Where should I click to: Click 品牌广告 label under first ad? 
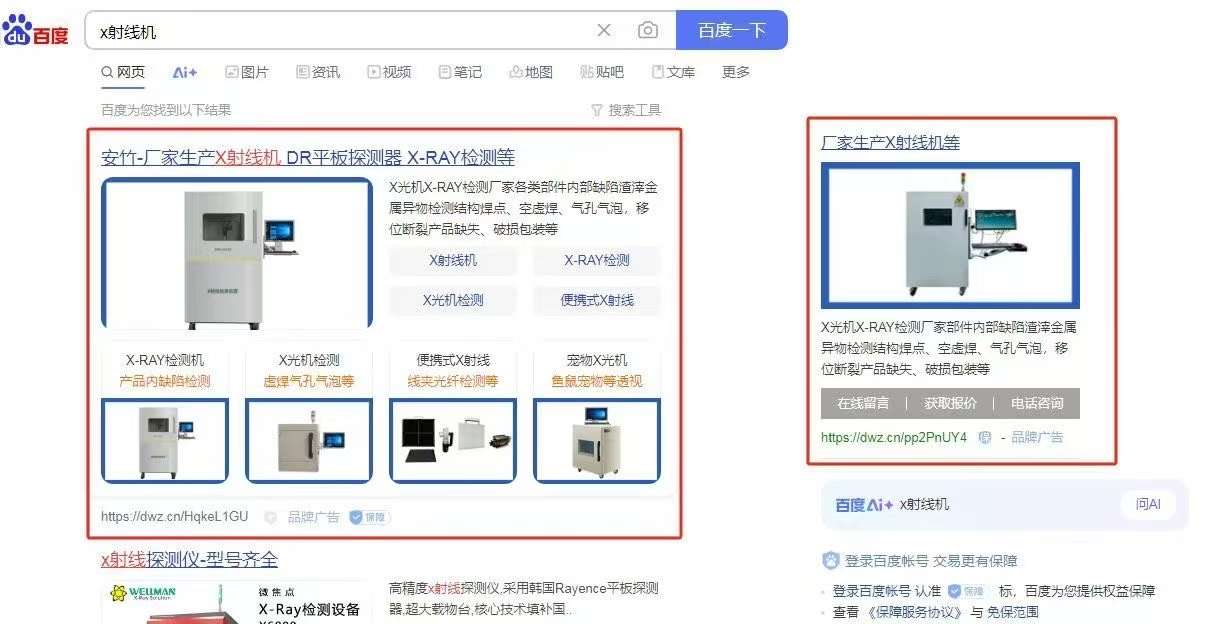click(314, 517)
